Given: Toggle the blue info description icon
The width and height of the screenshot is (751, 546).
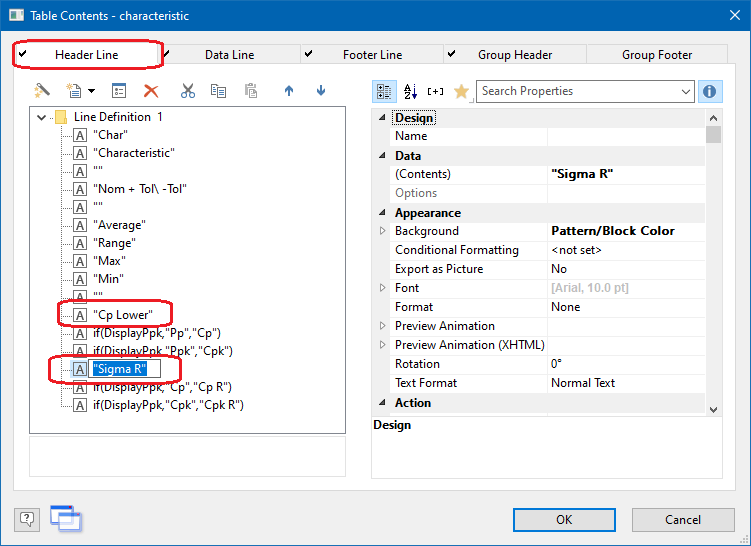Looking at the screenshot, I should click(x=710, y=91).
